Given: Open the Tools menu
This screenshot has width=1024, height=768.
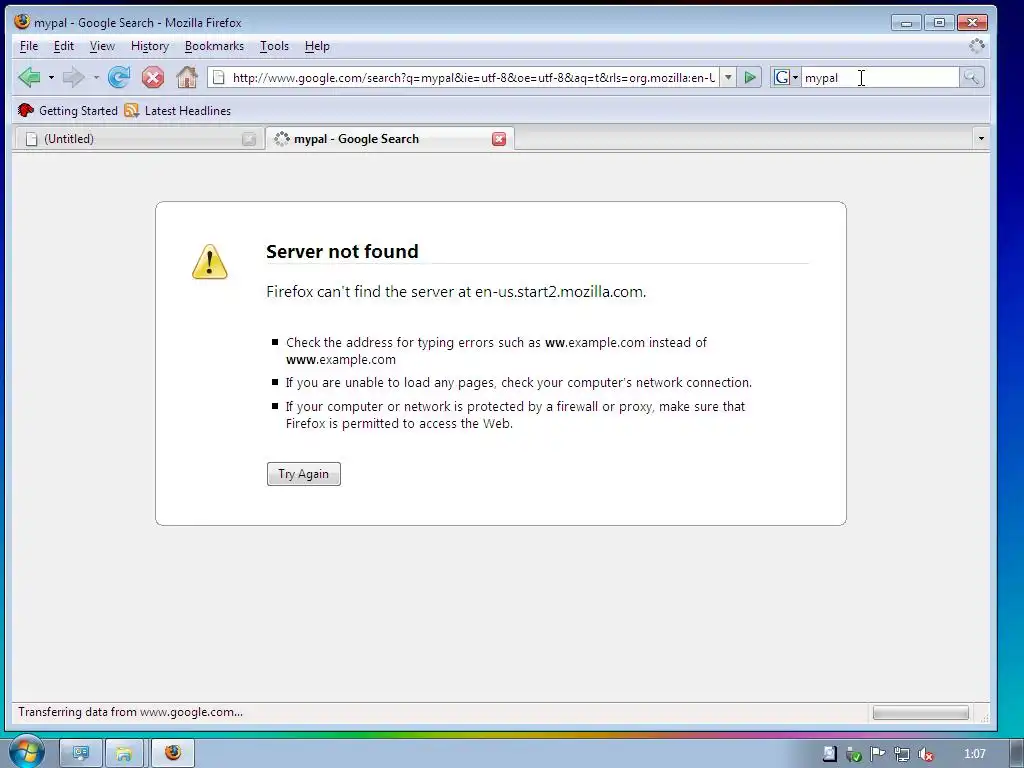Looking at the screenshot, I should [274, 46].
